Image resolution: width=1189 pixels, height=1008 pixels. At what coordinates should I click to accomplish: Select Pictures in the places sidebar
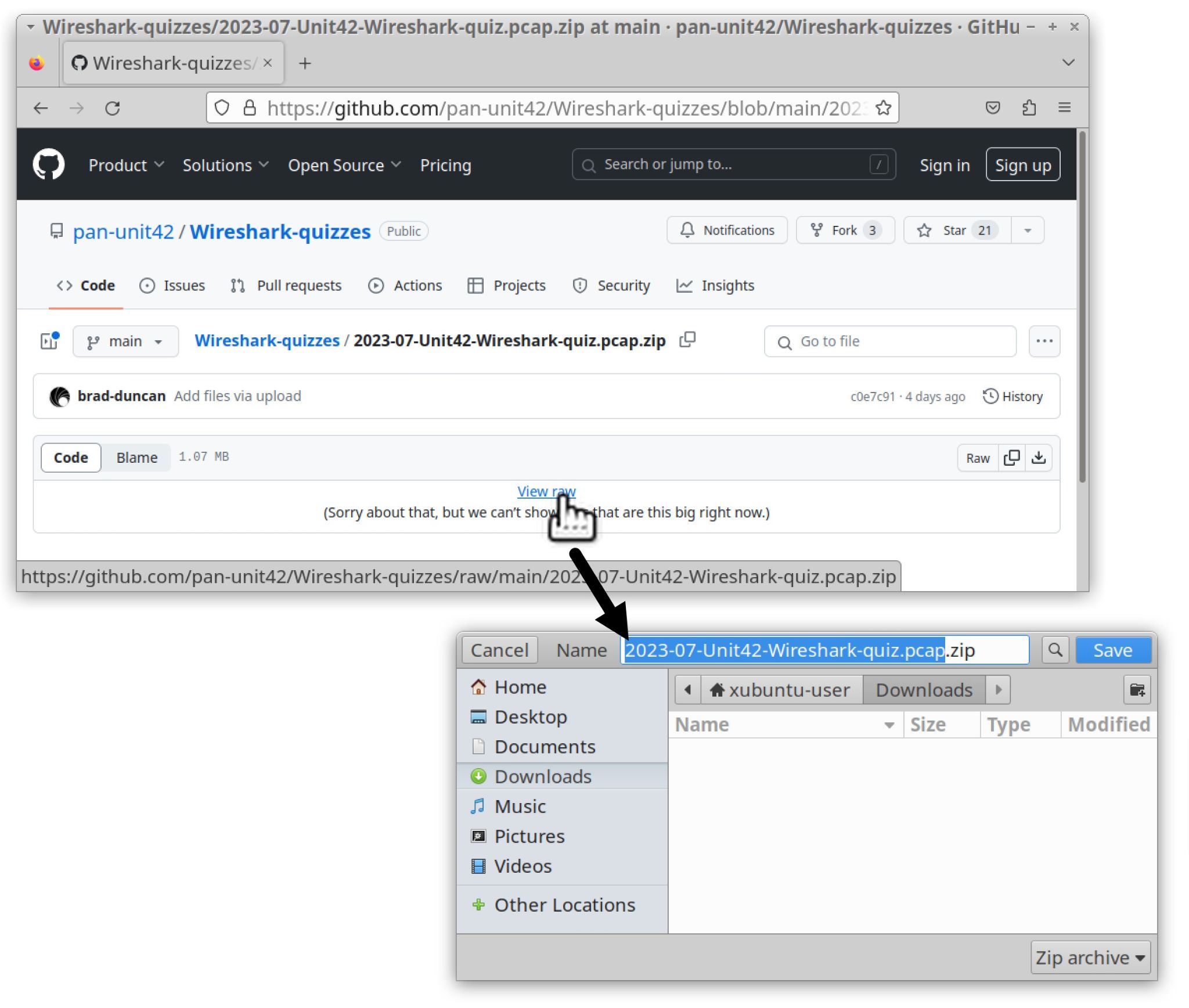click(x=562, y=836)
